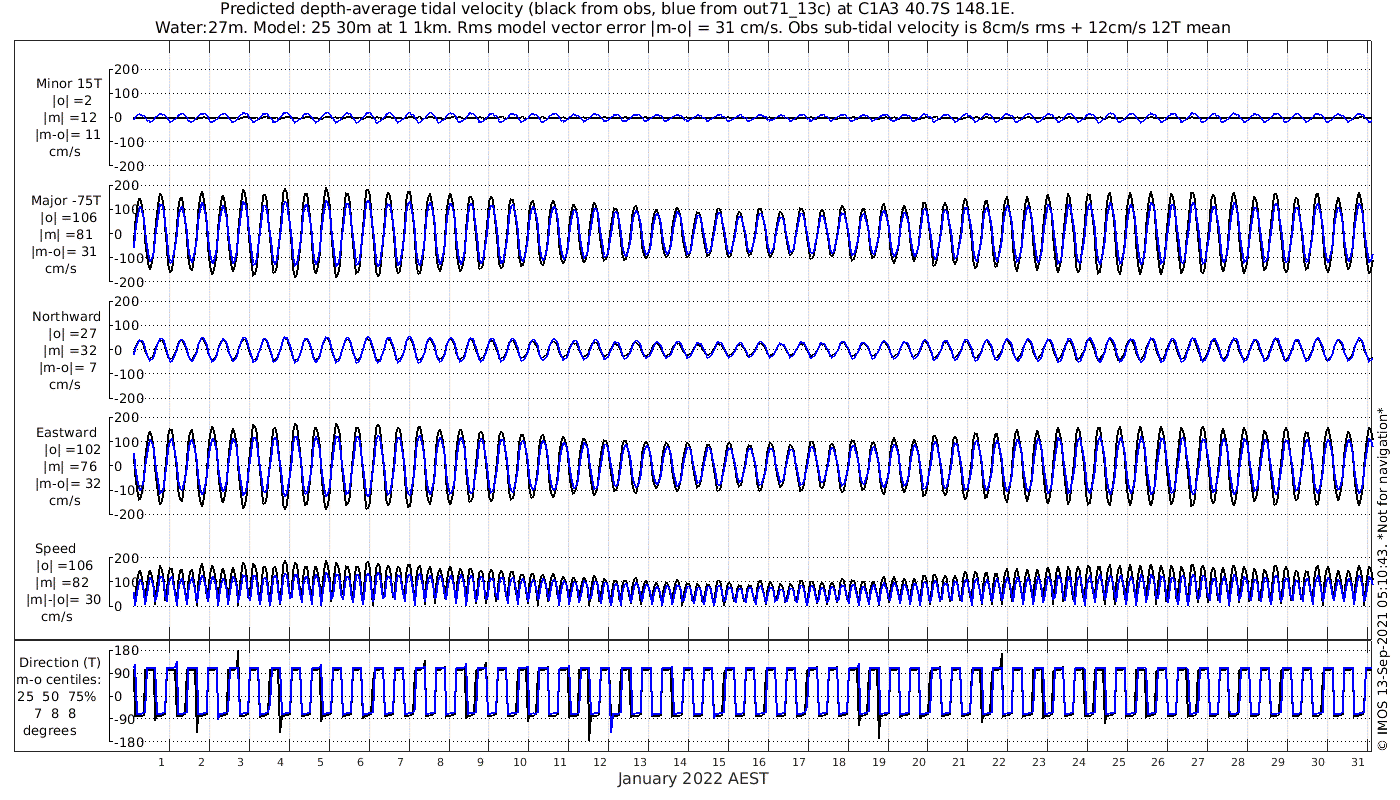Click '|m-o|= 11' in the Minor panel
The width and height of the screenshot is (1400, 800).
click(x=69, y=134)
